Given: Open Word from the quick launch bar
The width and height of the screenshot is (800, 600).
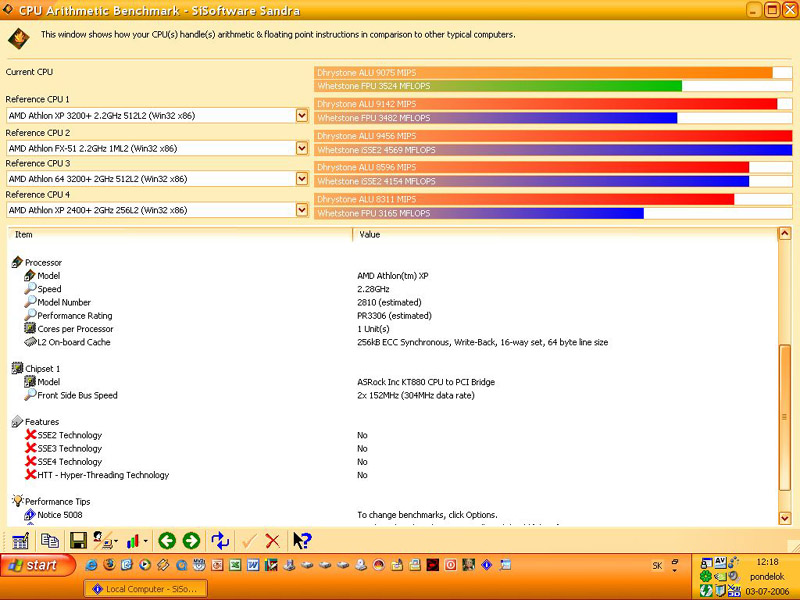Looking at the screenshot, I should [x=253, y=565].
